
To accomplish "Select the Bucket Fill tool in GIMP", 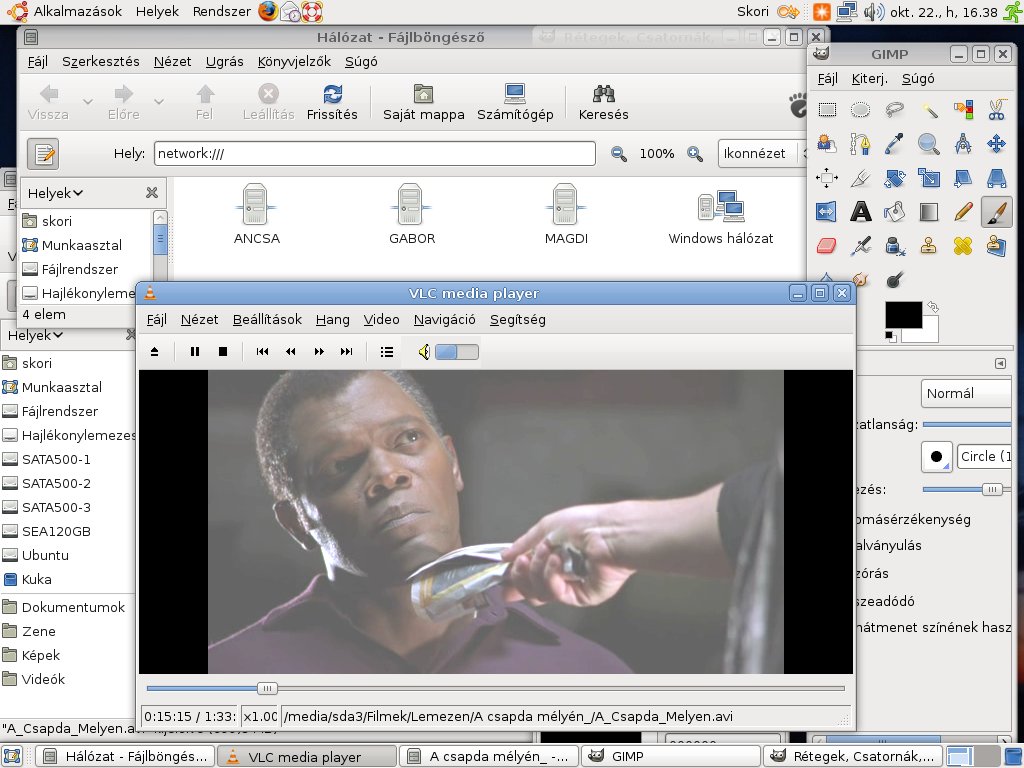I will [895, 211].
